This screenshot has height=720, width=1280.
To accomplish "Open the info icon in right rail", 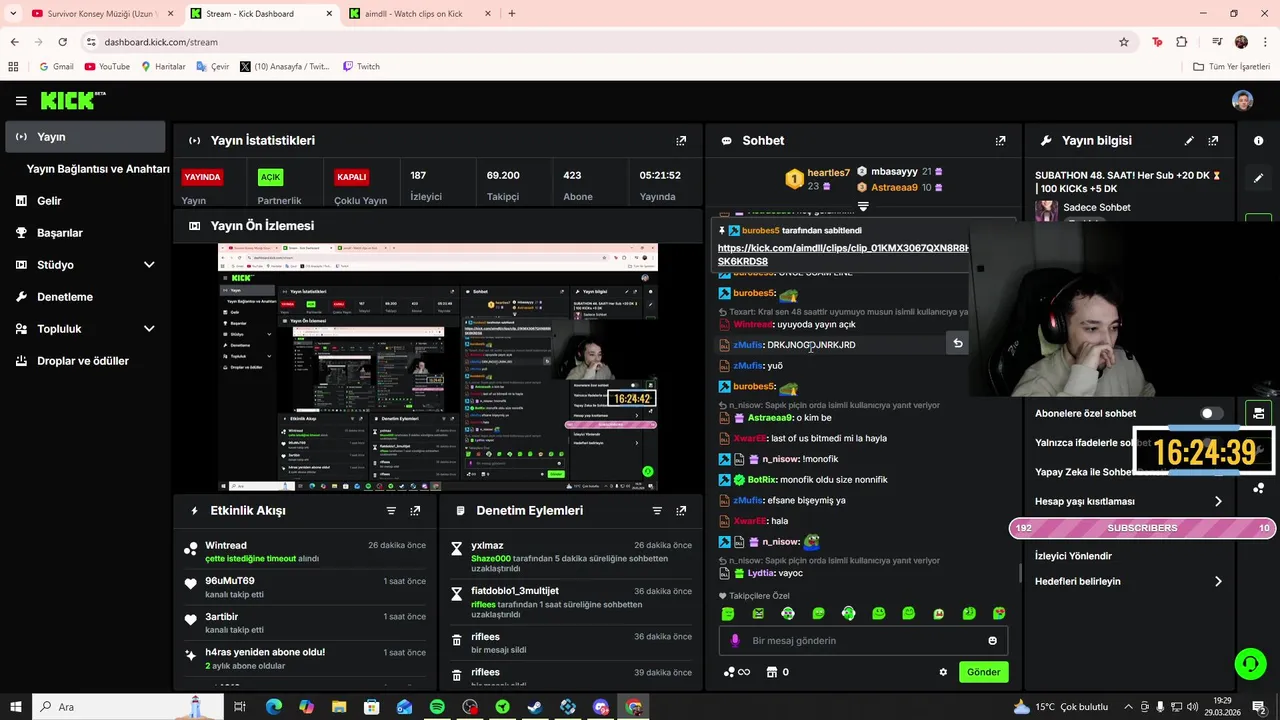I will pyautogui.click(x=1258, y=141).
